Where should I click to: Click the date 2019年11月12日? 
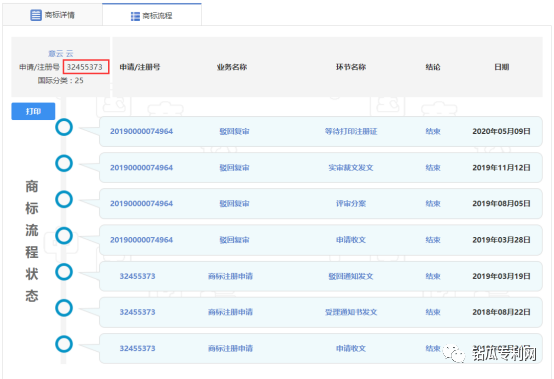(501, 167)
